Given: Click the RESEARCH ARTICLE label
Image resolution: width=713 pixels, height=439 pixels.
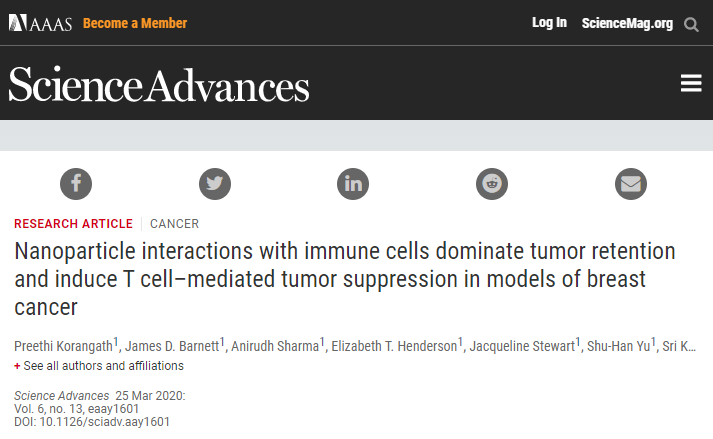Looking at the screenshot, I should [x=73, y=224].
